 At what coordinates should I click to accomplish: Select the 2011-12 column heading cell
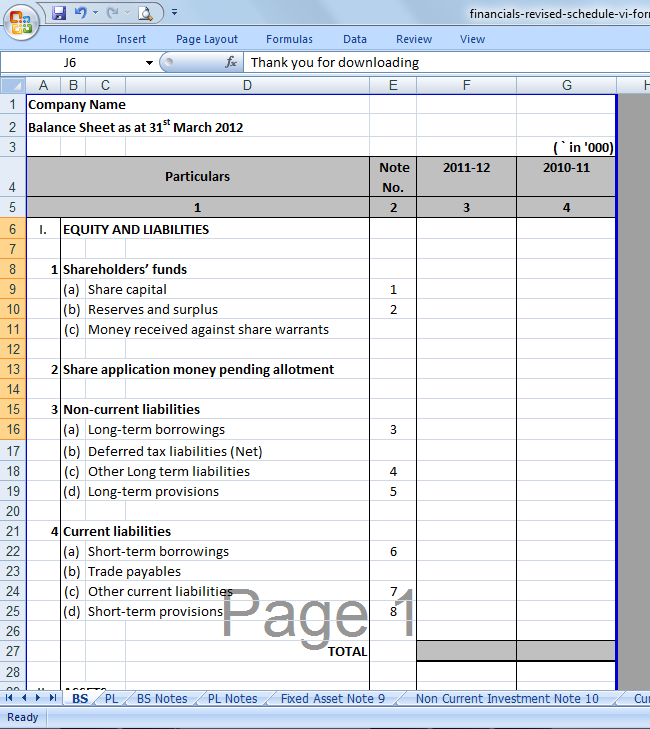pos(466,177)
